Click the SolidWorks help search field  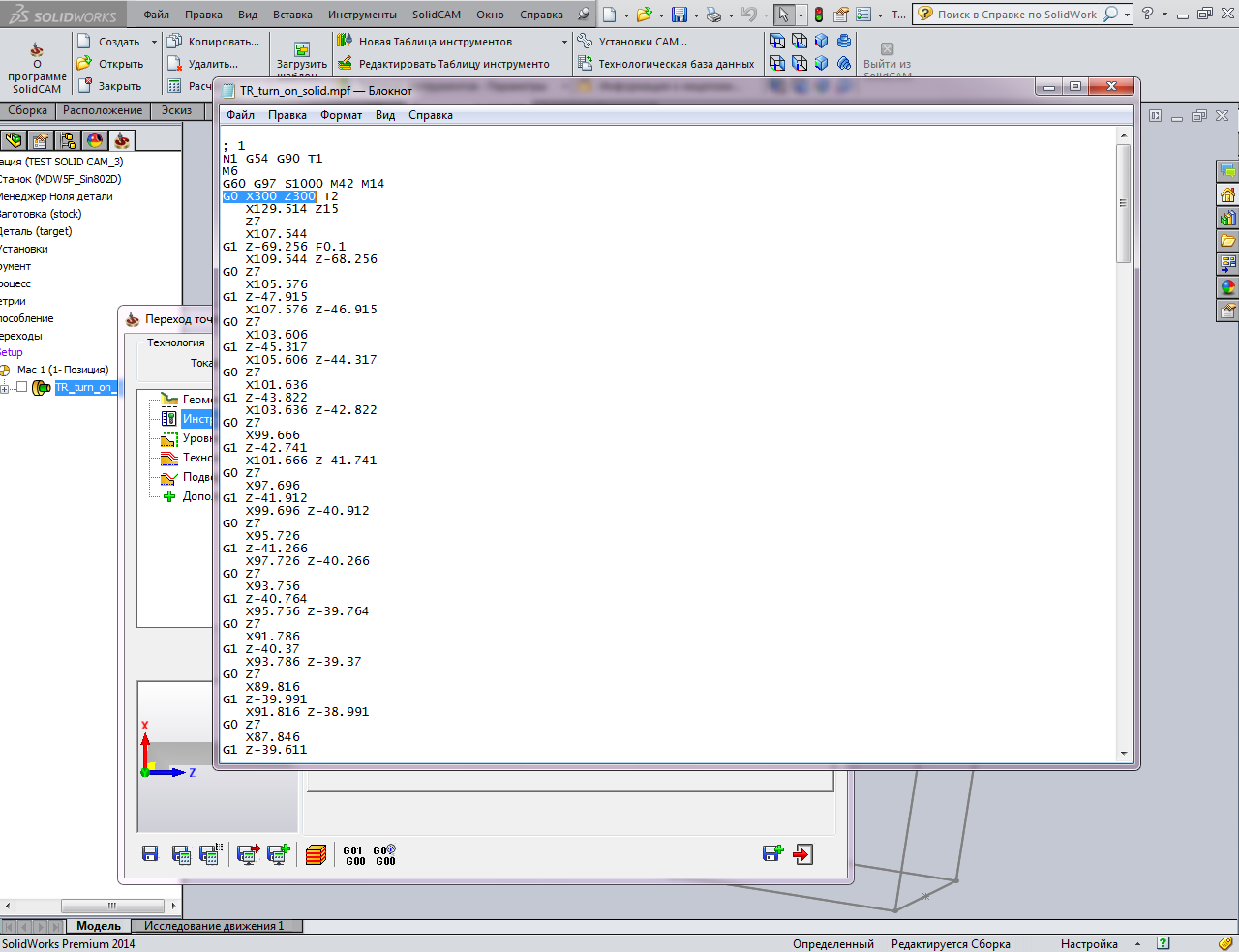[x=1016, y=15]
